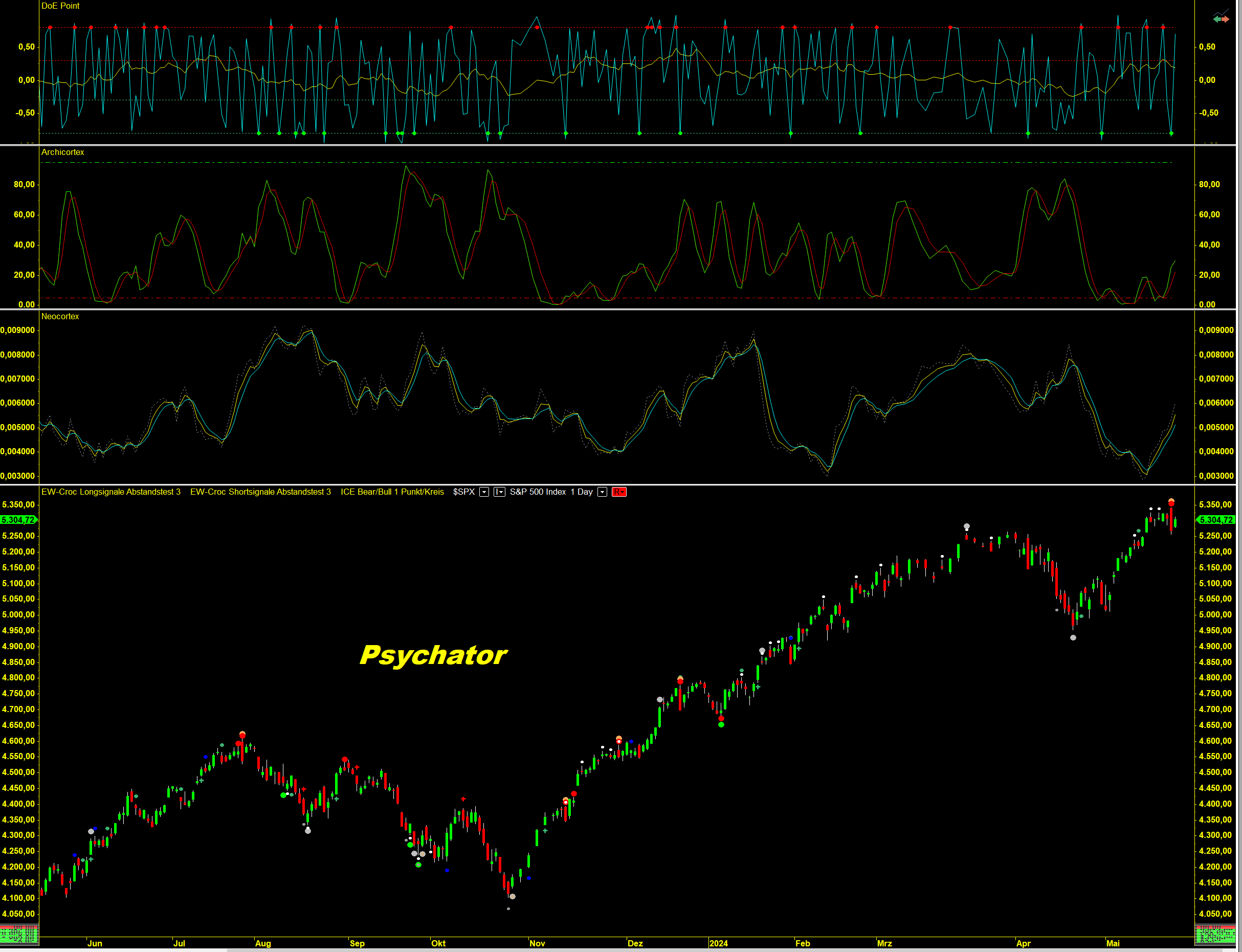Click the striped box at bottom-left corner
This screenshot has width=1242, height=952.
point(19,935)
